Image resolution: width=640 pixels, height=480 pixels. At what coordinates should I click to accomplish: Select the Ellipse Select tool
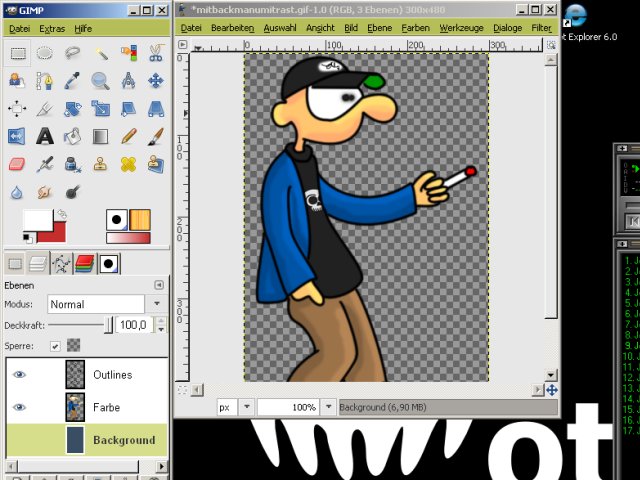click(45, 53)
